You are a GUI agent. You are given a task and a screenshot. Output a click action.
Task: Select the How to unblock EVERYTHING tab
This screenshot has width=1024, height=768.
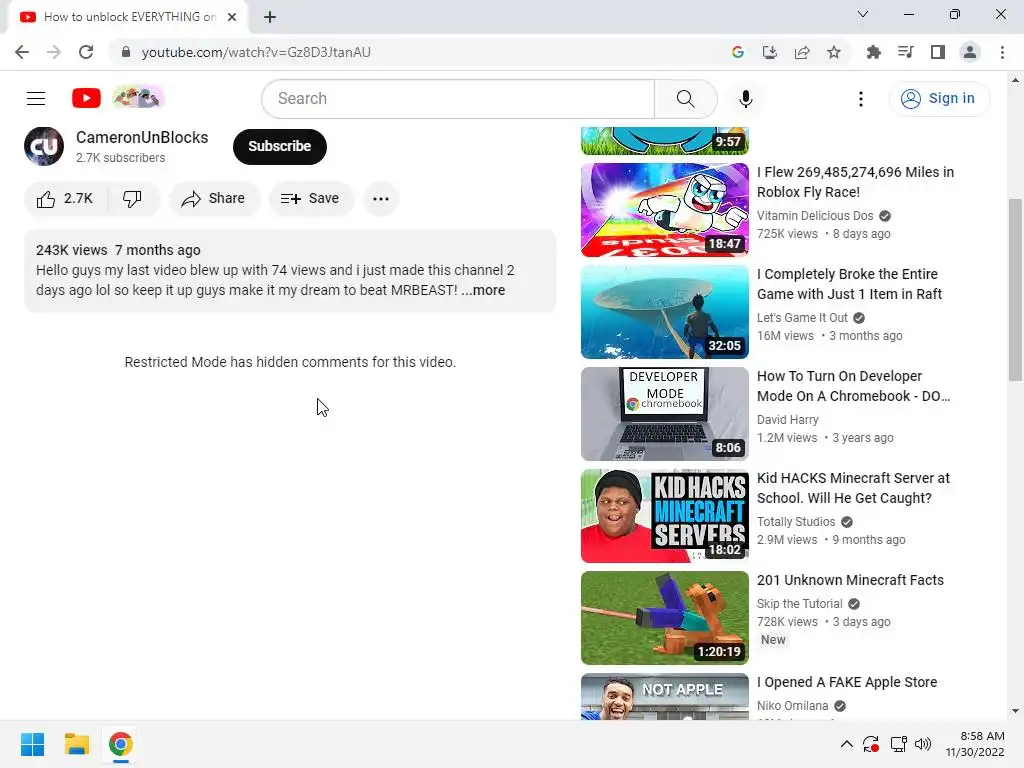[128, 17]
